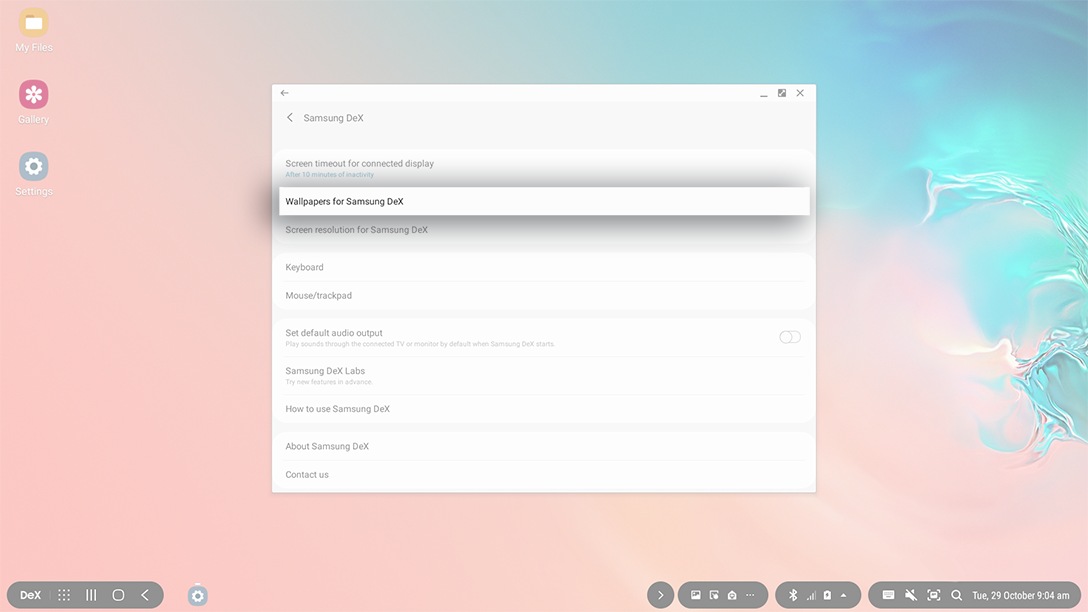Open the Contact us row

click(544, 475)
